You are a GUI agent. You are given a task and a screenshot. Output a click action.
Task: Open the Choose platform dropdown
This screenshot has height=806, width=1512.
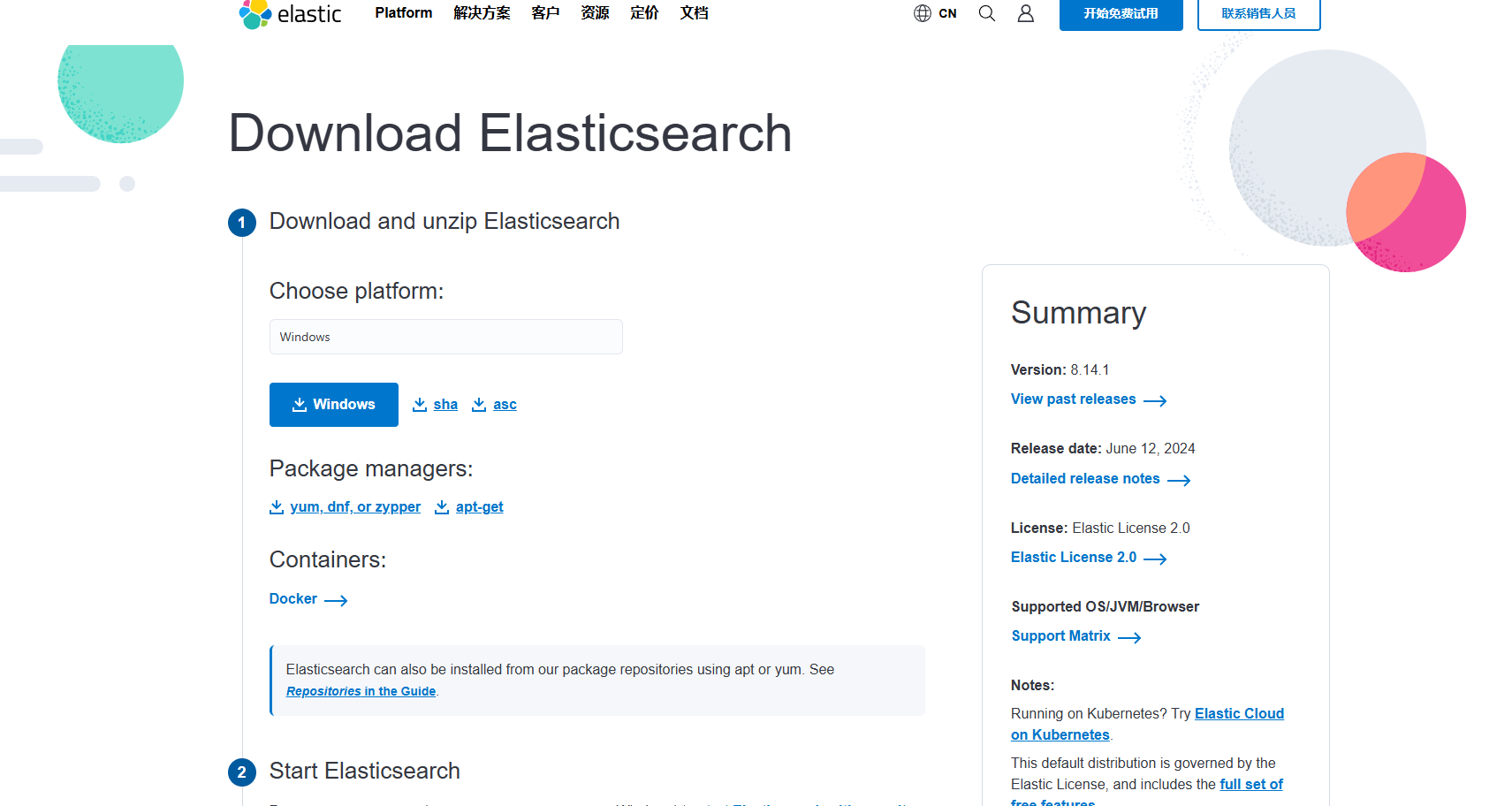click(445, 337)
